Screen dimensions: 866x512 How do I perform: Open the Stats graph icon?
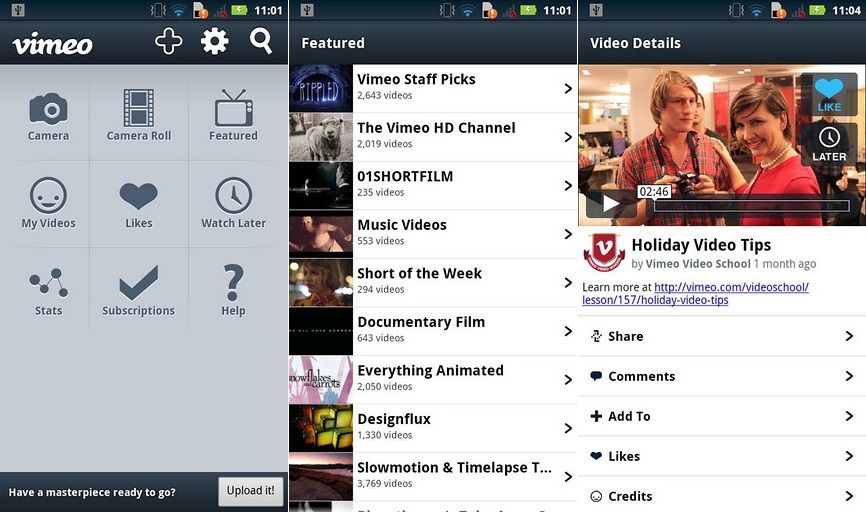coord(49,283)
